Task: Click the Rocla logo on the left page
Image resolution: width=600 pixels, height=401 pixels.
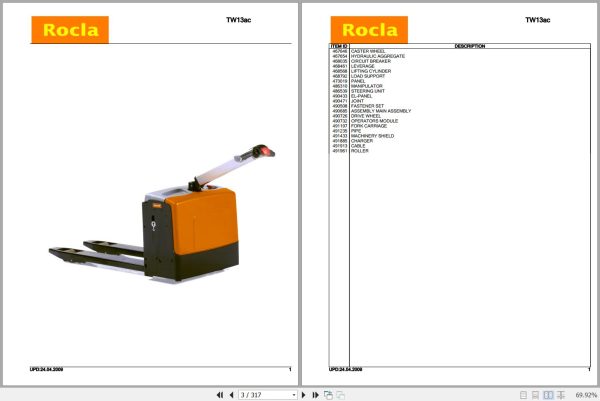Action: point(70,29)
